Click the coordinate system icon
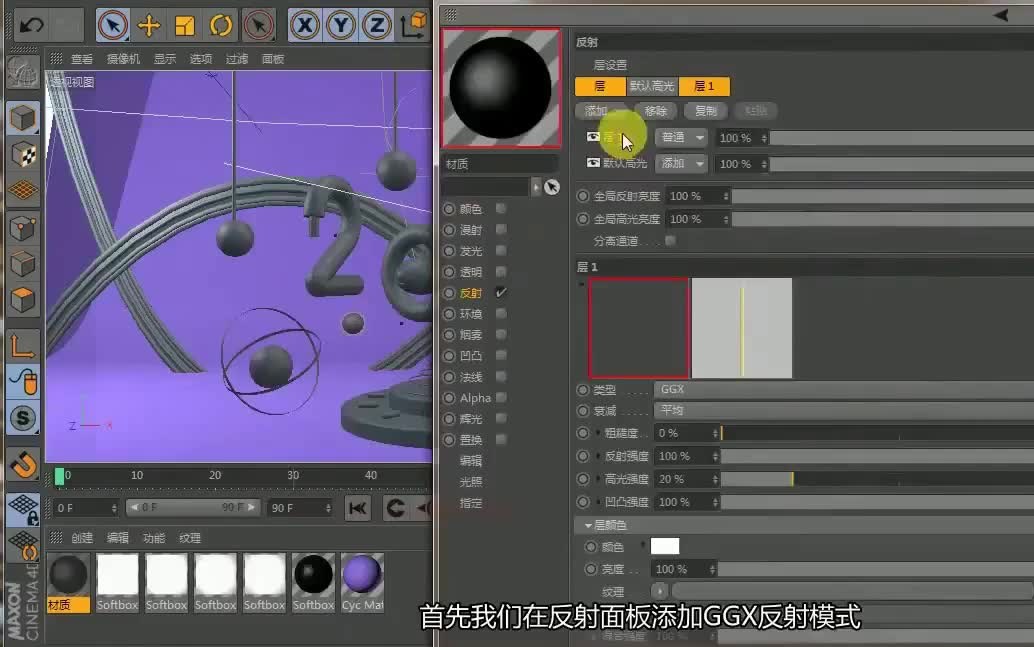The width and height of the screenshot is (1034, 647). [x=414, y=25]
